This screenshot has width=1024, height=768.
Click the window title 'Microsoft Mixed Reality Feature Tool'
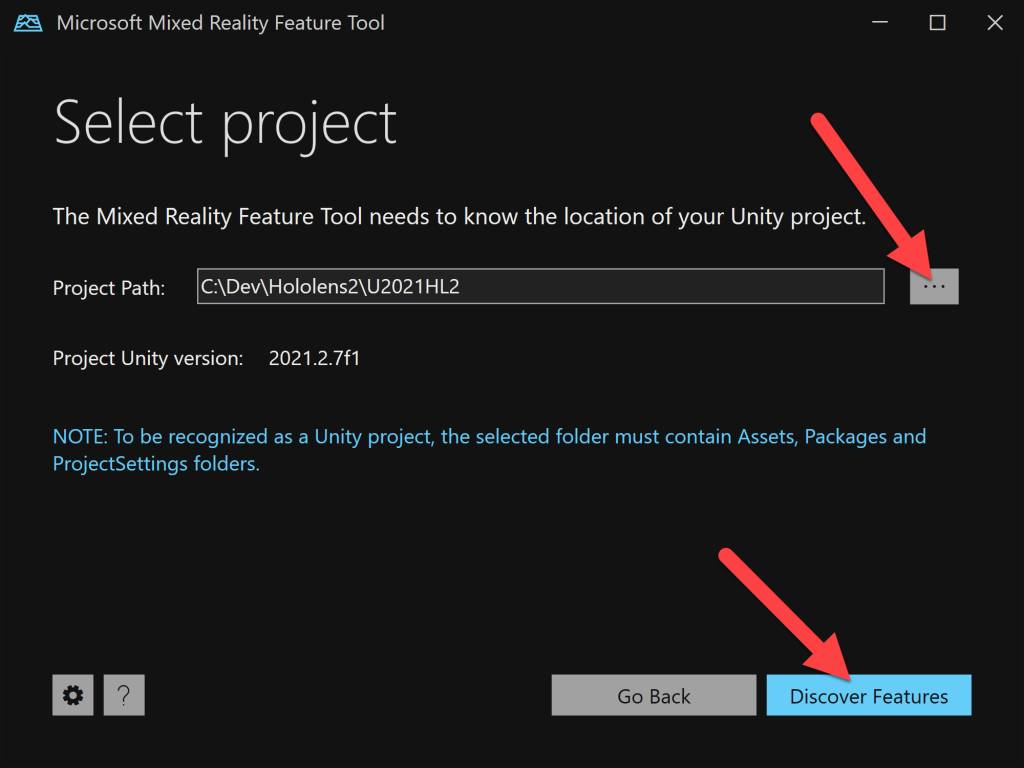(221, 23)
